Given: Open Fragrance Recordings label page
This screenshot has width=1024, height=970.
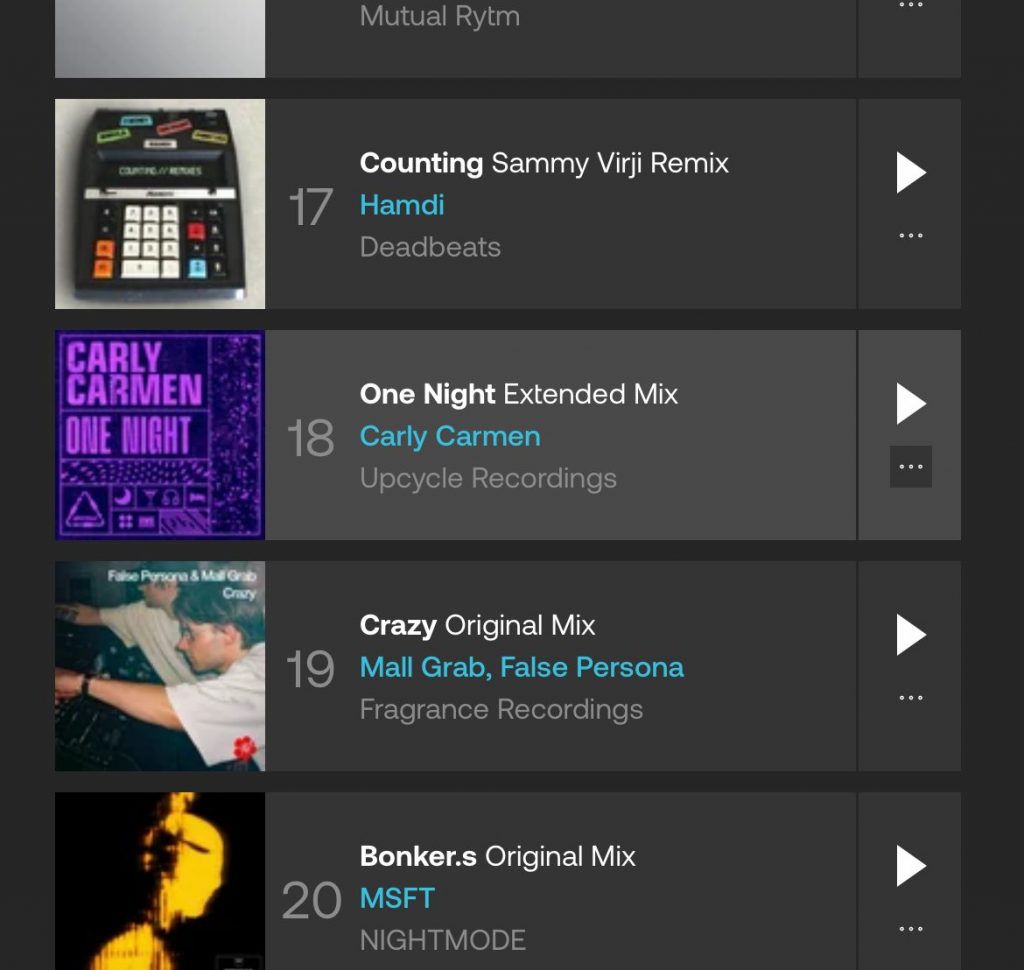Looking at the screenshot, I should pos(501,710).
